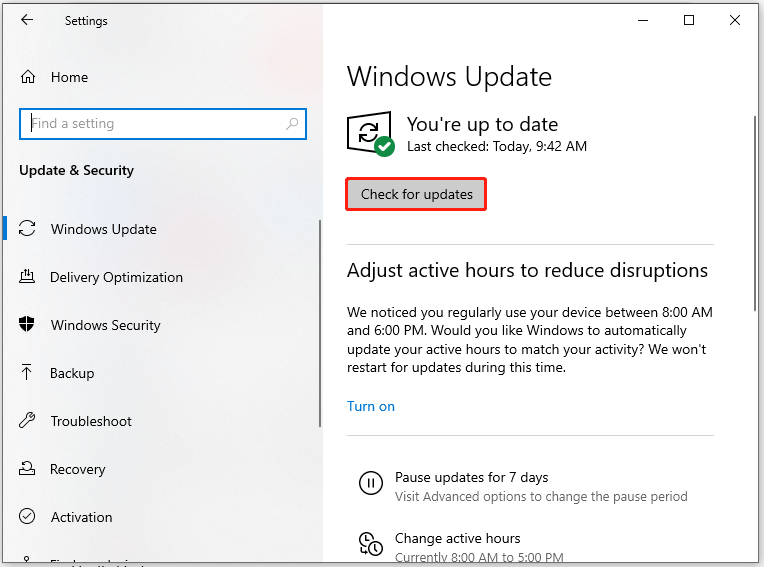This screenshot has height=567, width=764.
Task: Click the back arrow in Settings
Action: click(27, 20)
